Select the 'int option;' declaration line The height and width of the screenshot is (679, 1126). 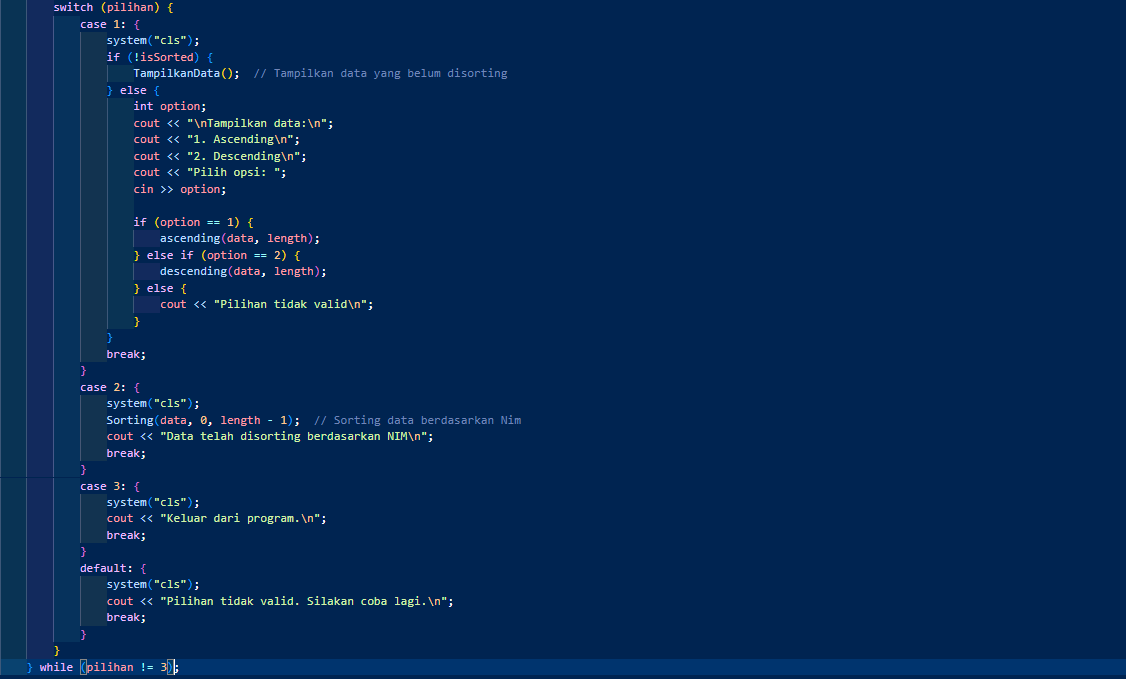click(169, 106)
